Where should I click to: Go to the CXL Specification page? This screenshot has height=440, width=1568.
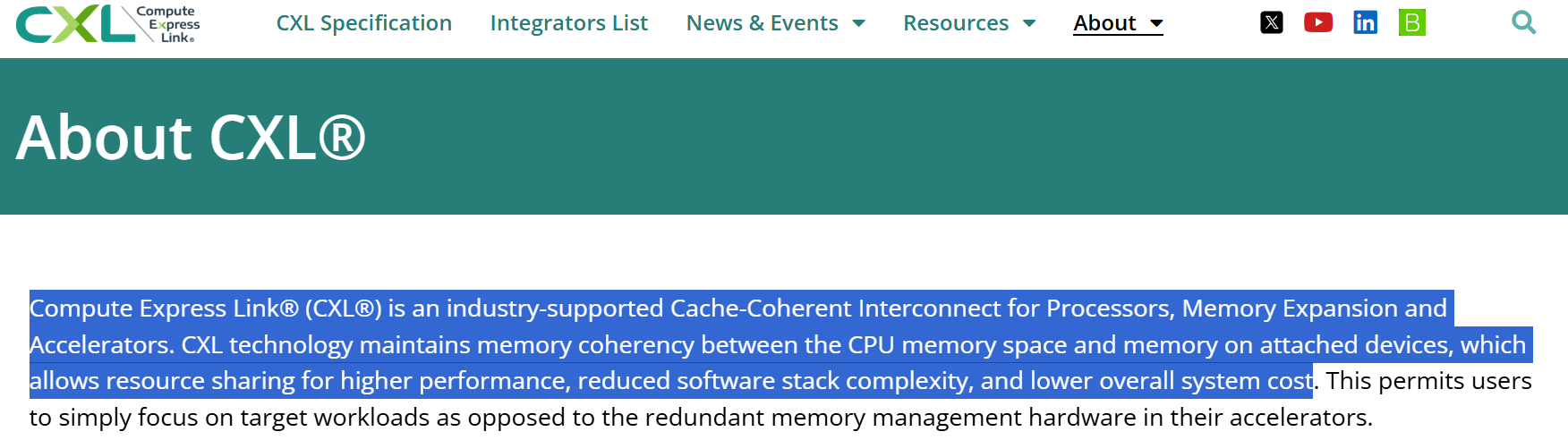point(363,23)
